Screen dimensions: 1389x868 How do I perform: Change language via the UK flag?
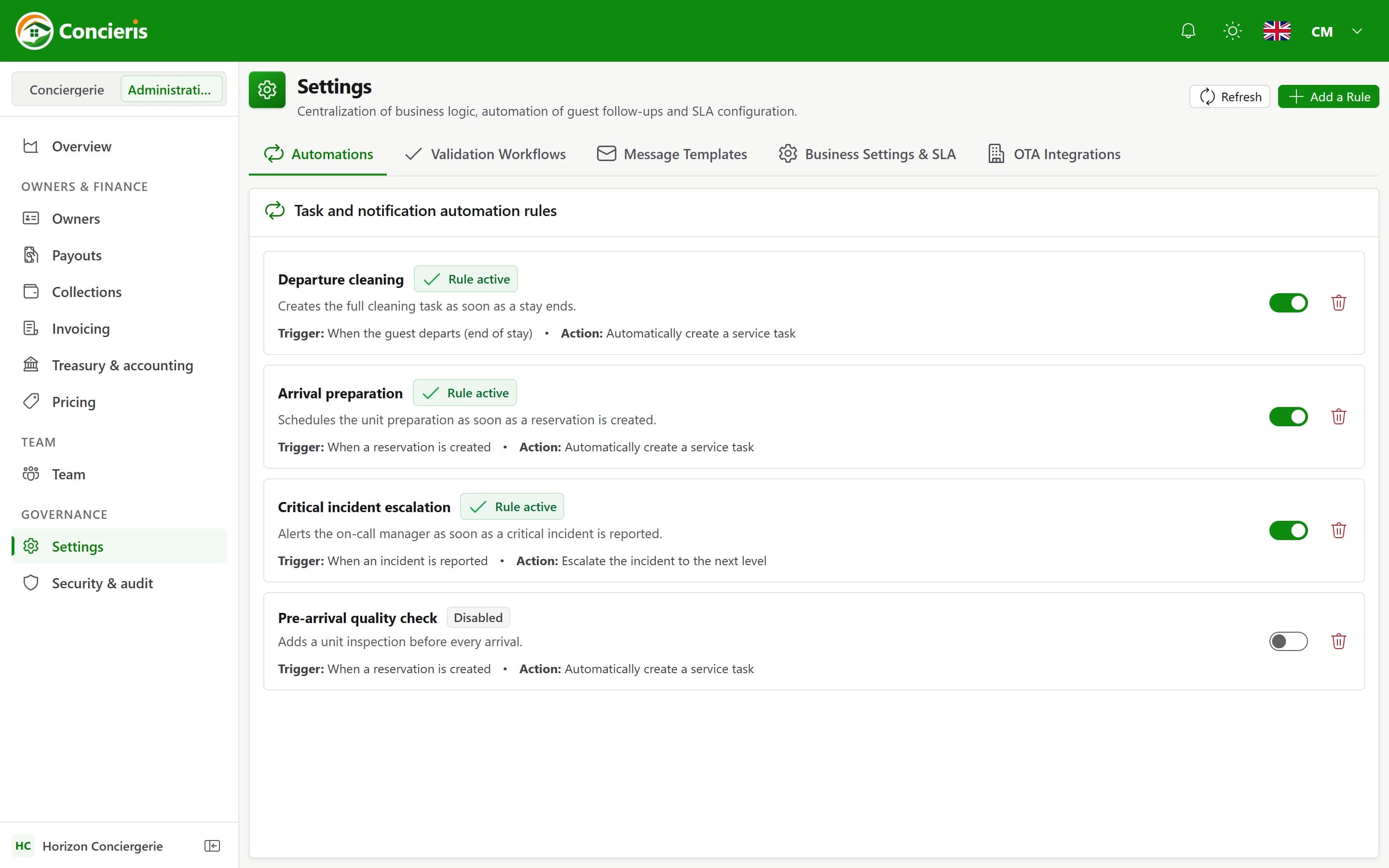tap(1277, 31)
